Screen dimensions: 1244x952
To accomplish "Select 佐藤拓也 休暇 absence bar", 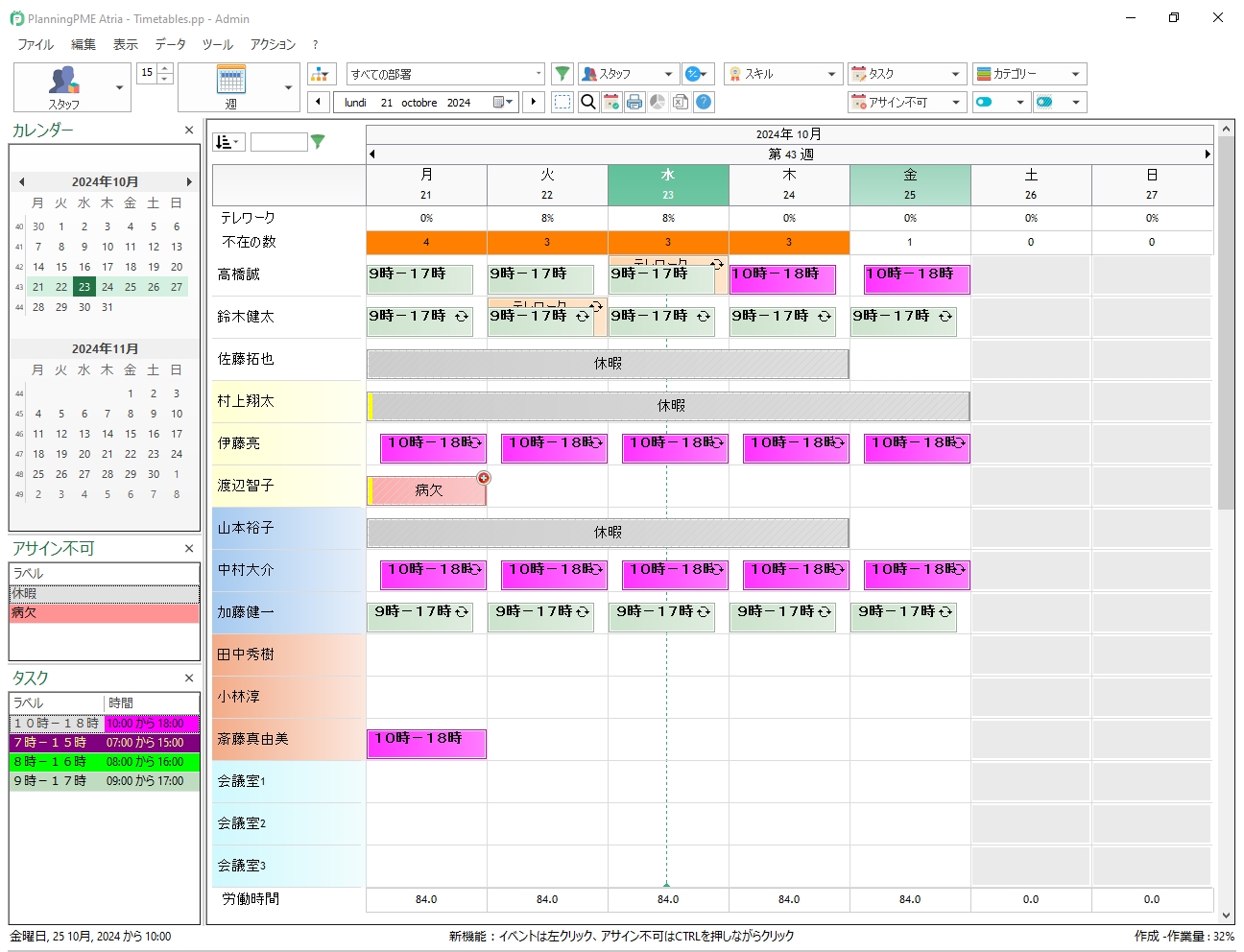I will (x=608, y=364).
